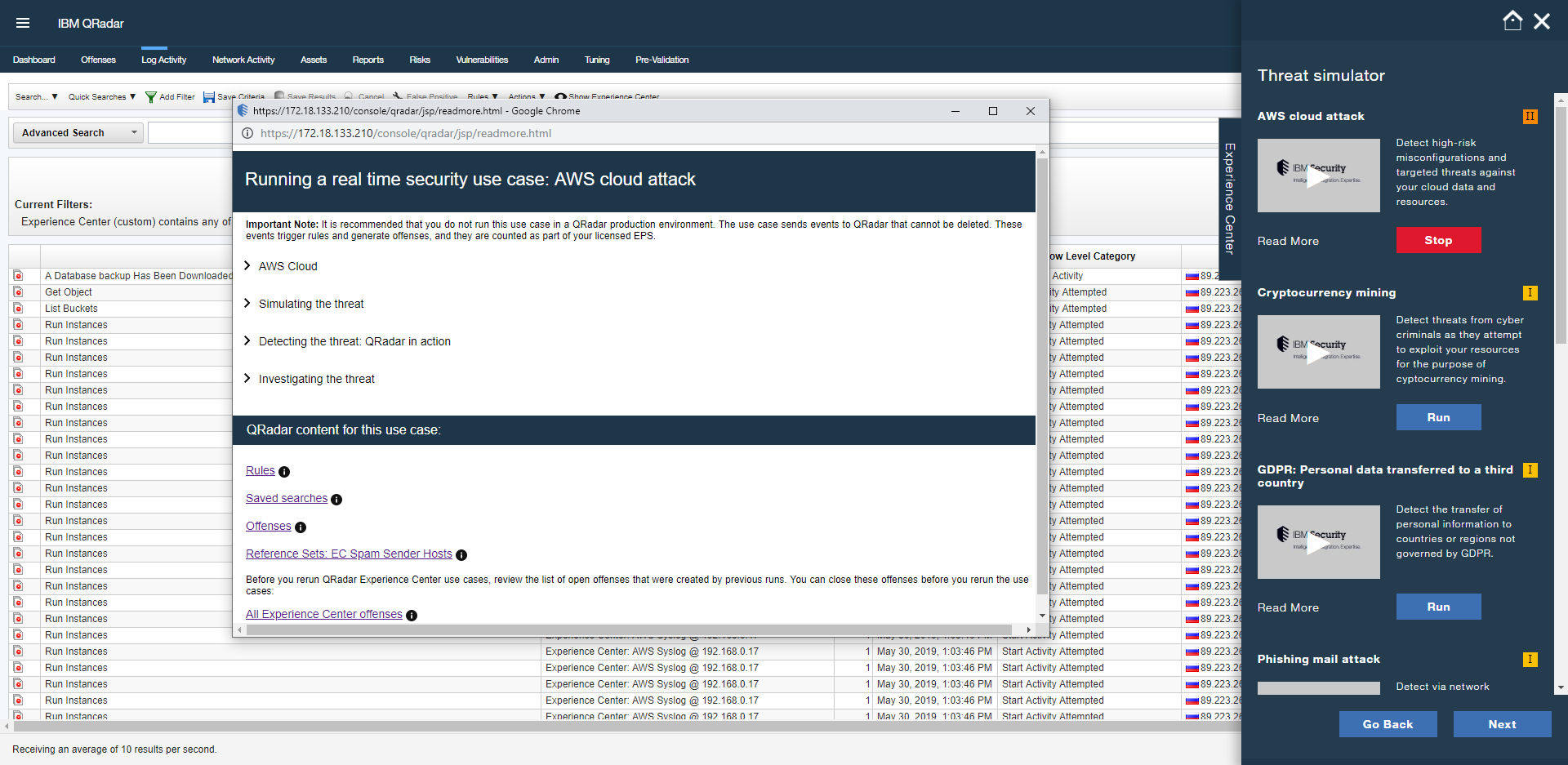Open the All Experience Center offenses link

(x=323, y=614)
